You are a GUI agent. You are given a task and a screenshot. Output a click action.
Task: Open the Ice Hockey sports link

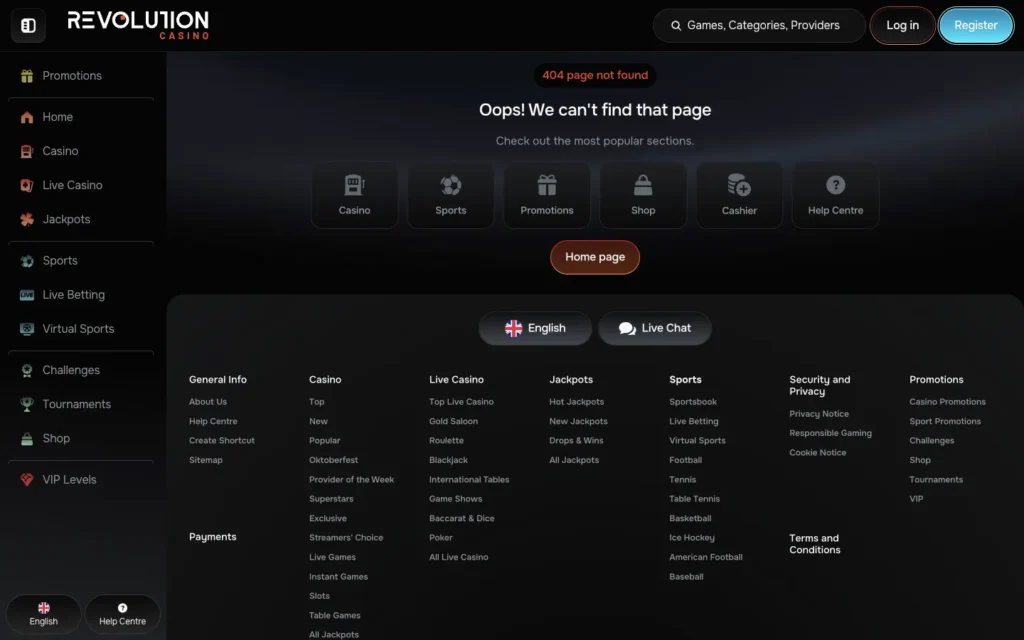[692, 537]
